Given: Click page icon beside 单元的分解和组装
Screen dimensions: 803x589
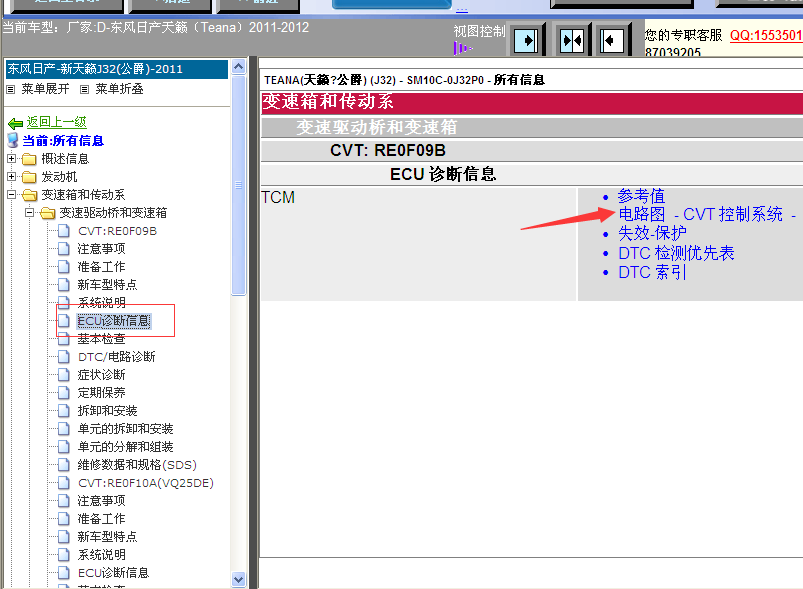Looking at the screenshot, I should pos(64,447).
